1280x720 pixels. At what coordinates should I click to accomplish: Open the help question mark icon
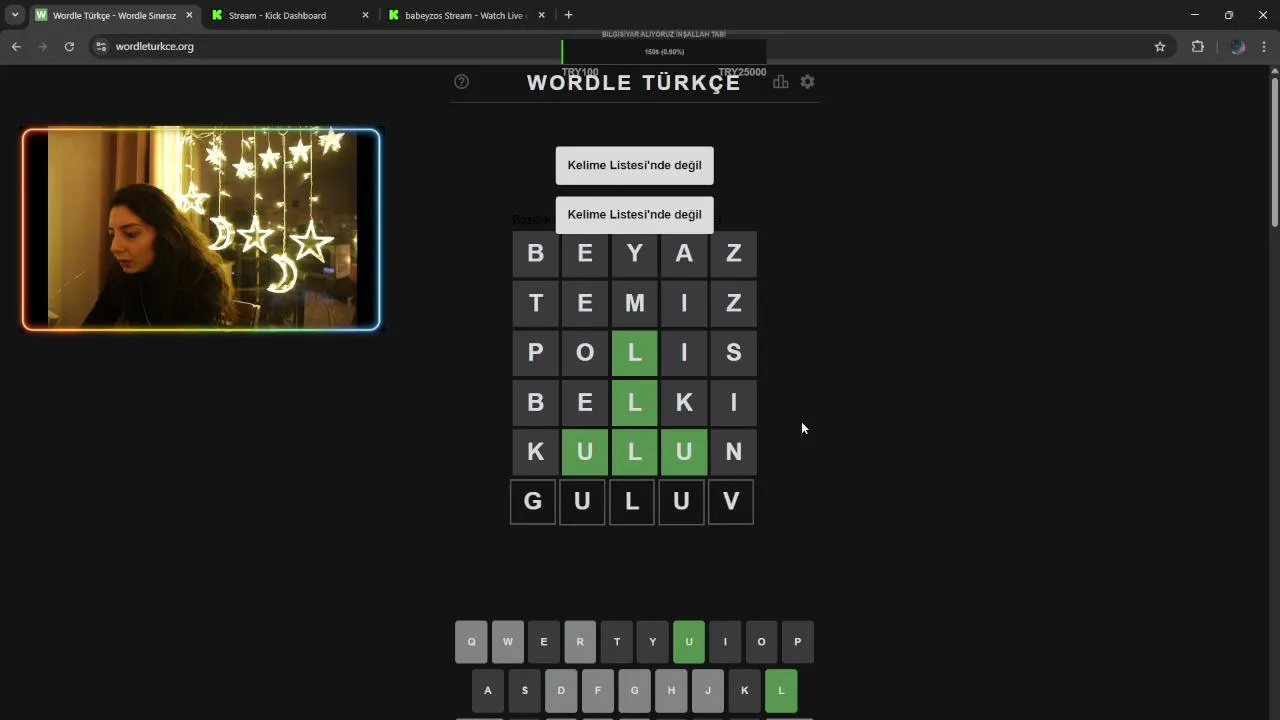(x=461, y=82)
